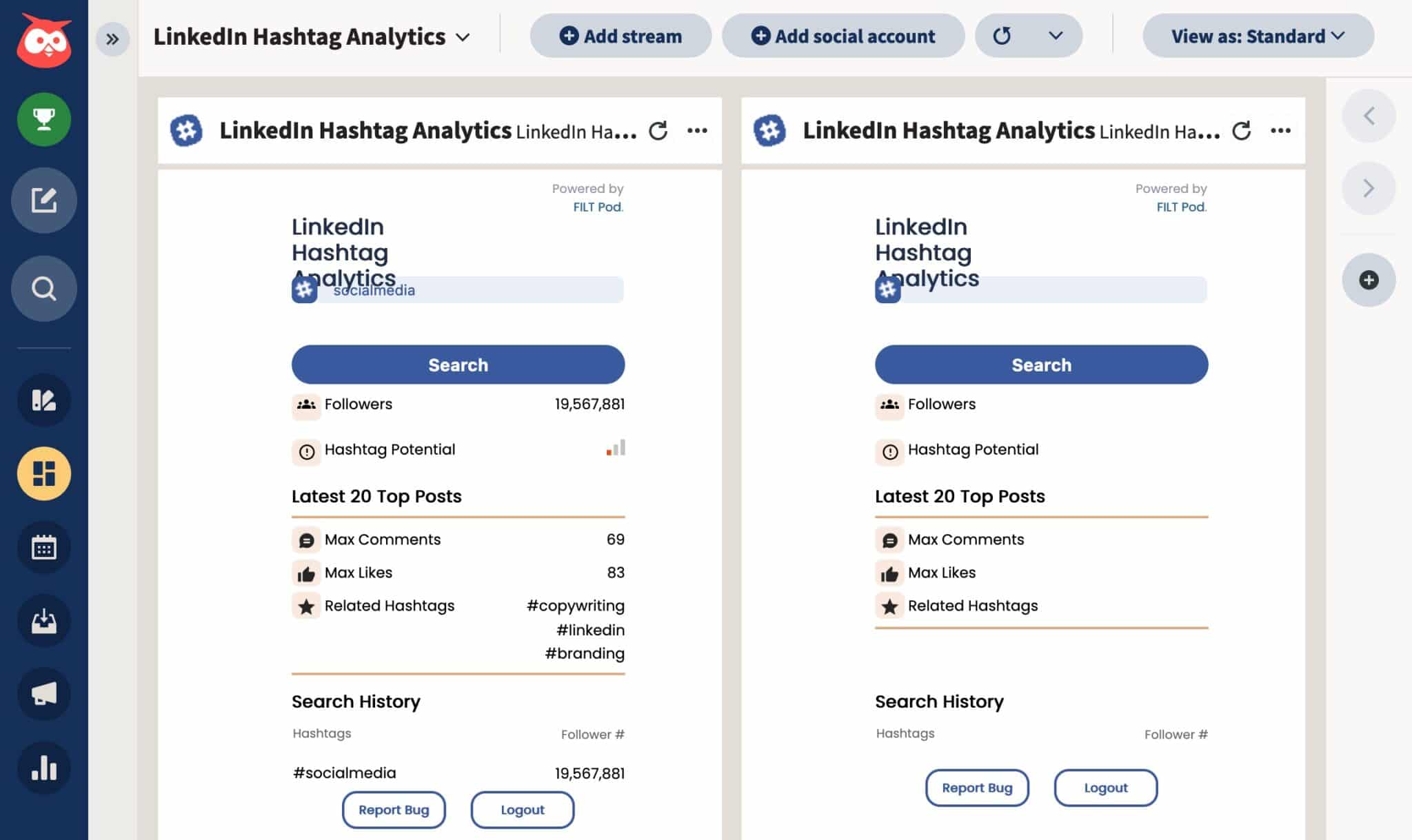Select the Search magnifier in sidebar
Image resolution: width=1412 pixels, height=840 pixels.
coord(44,288)
